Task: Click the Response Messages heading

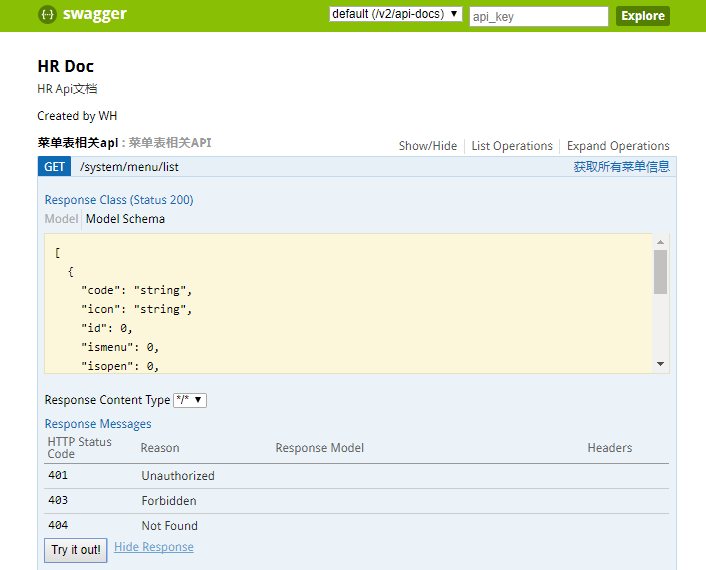Action: [x=98, y=424]
